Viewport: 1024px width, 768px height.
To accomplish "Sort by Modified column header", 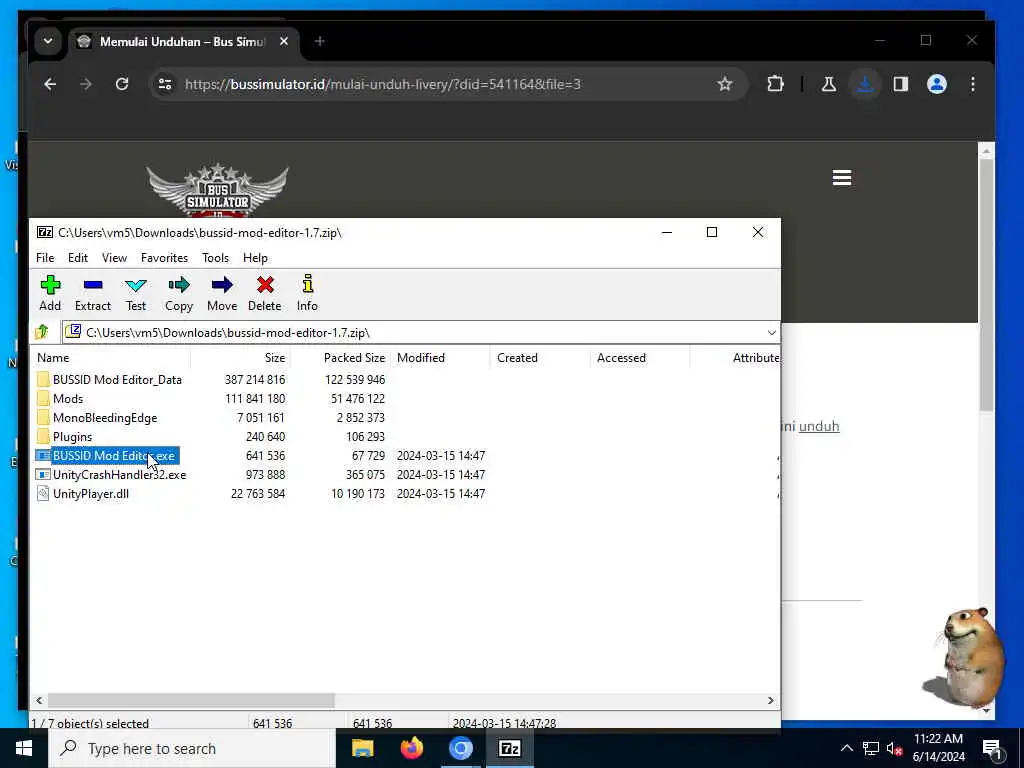I will click(440, 358).
